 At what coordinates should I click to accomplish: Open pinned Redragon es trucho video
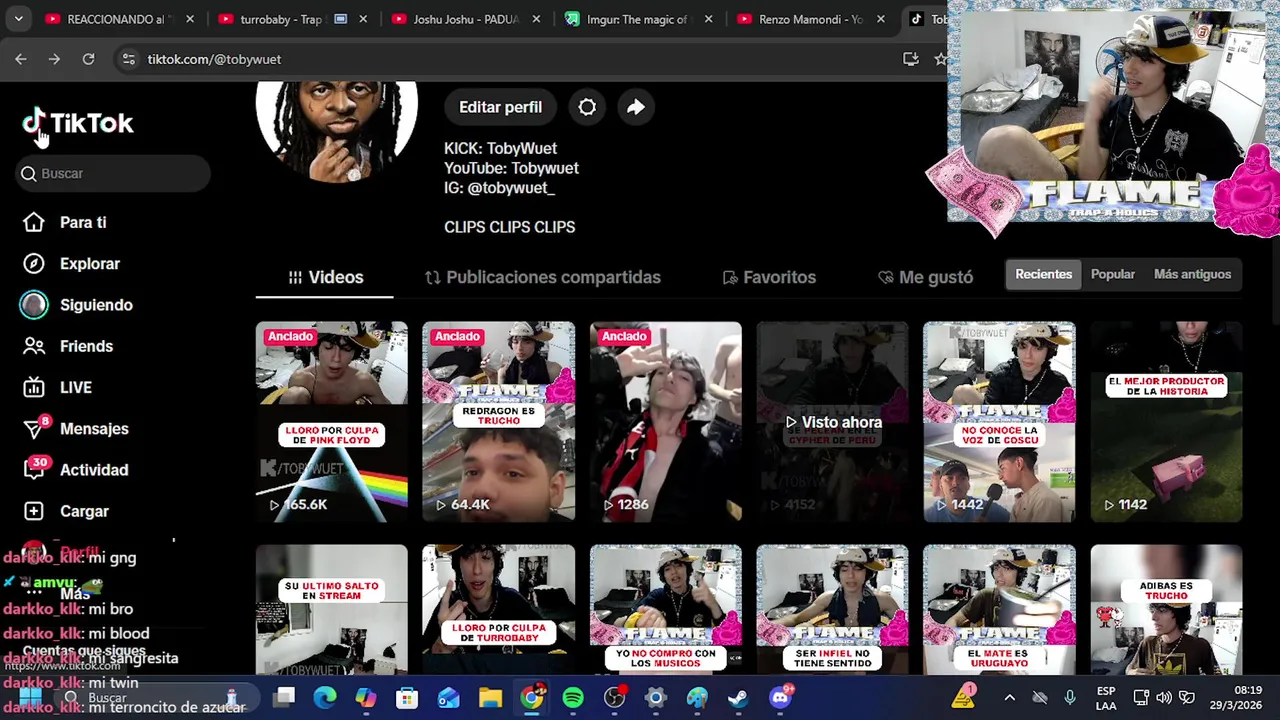499,422
